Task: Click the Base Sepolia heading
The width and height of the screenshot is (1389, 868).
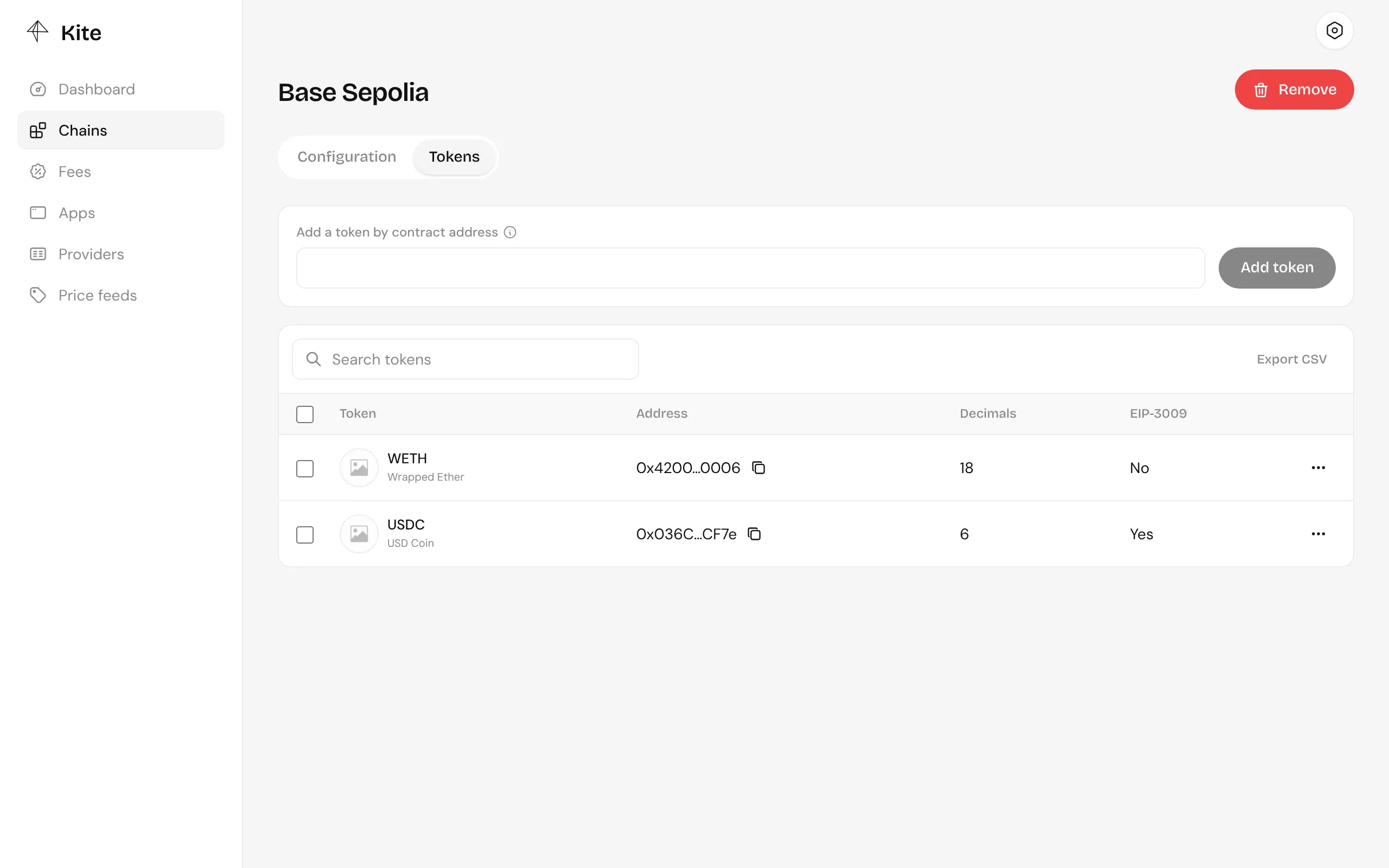Action: (353, 92)
